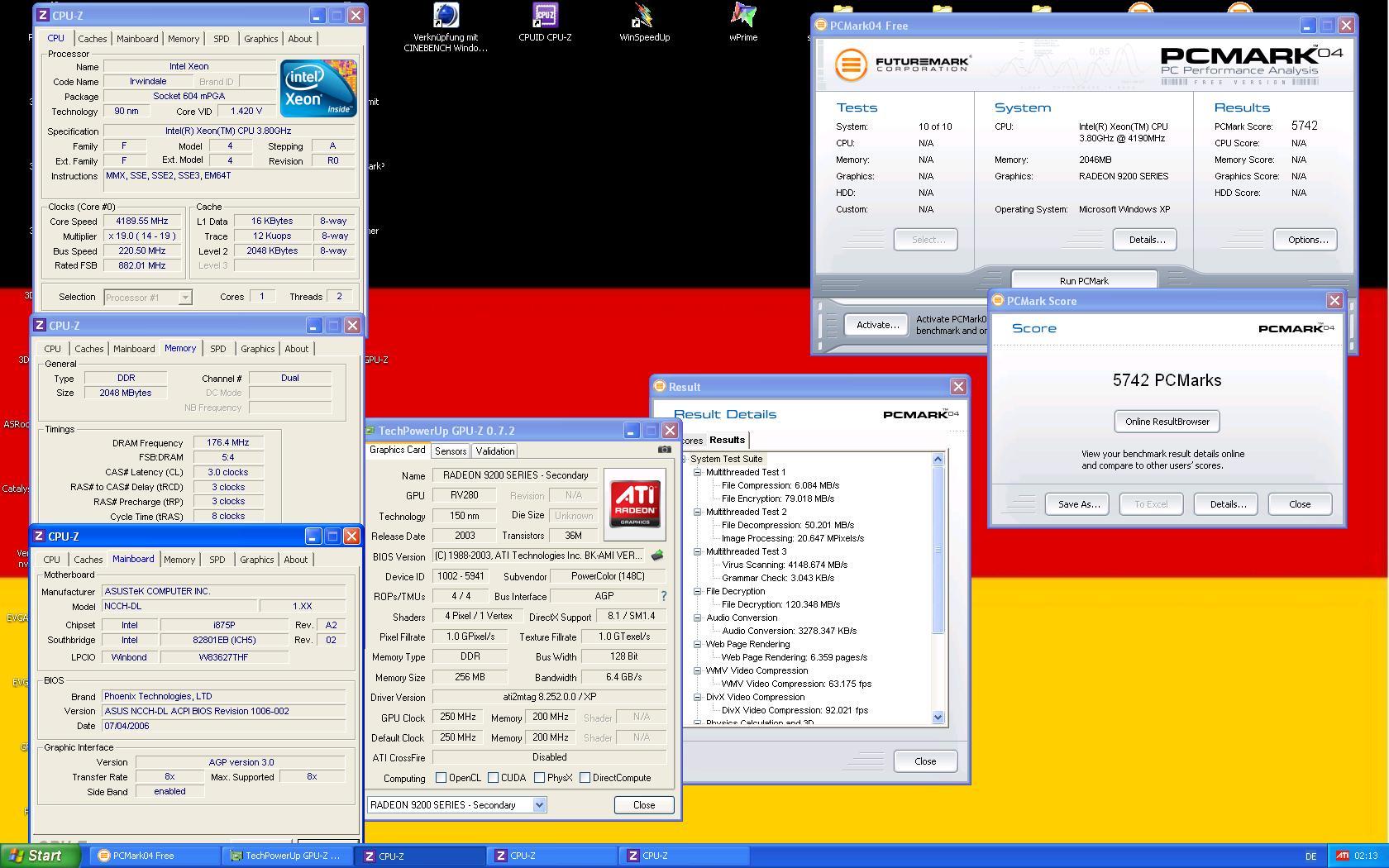Click the Bus Interface question mark icon
The height and width of the screenshot is (868, 1389).
(x=663, y=595)
